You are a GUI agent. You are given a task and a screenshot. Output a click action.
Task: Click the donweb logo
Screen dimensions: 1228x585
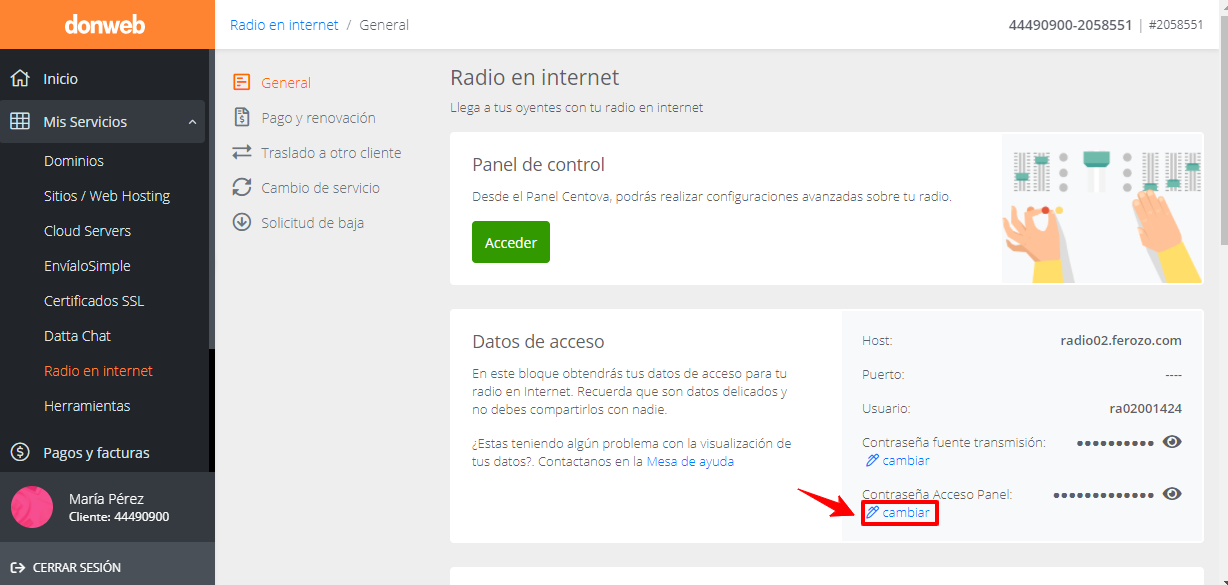104,24
